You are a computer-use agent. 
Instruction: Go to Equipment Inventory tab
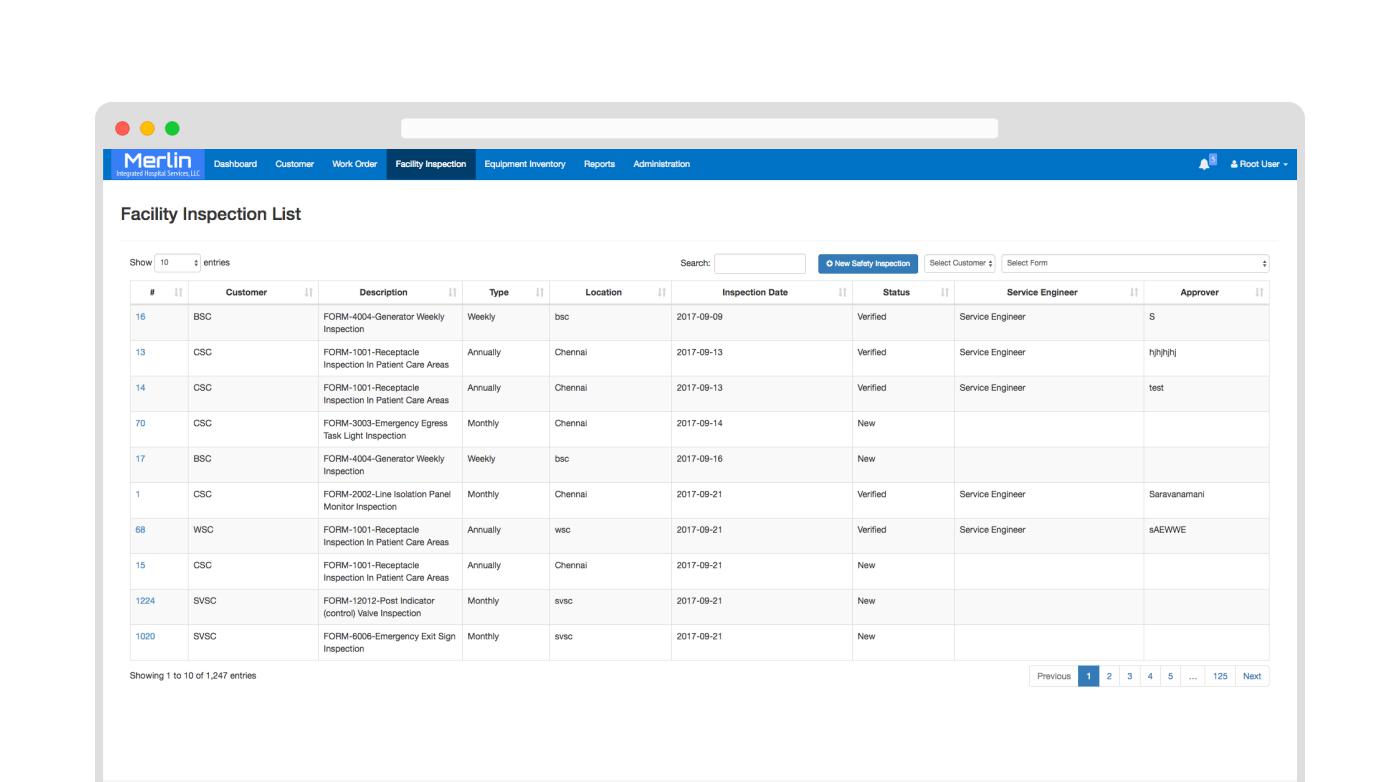point(525,164)
